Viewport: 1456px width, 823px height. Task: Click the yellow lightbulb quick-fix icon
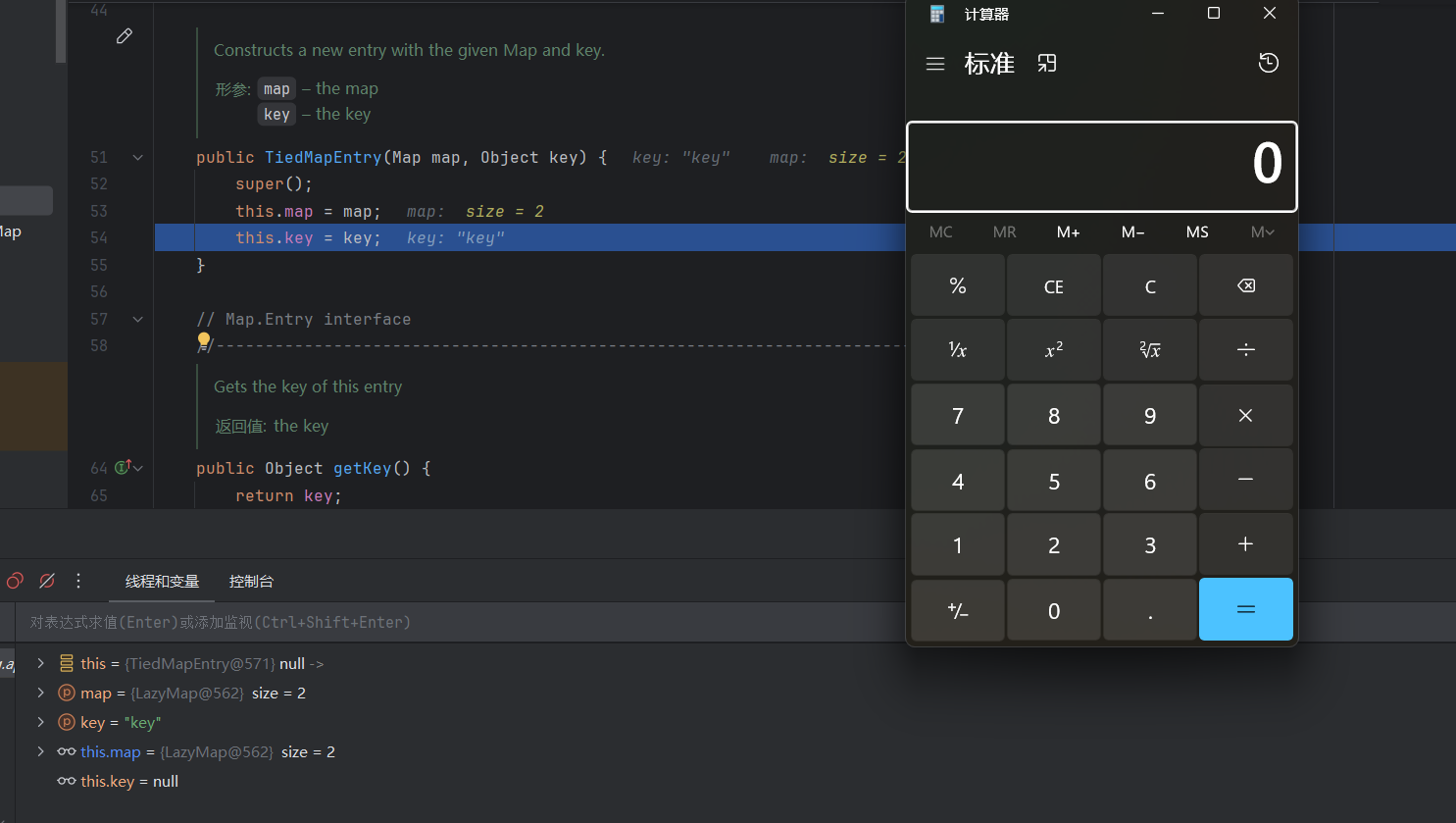pyautogui.click(x=204, y=340)
